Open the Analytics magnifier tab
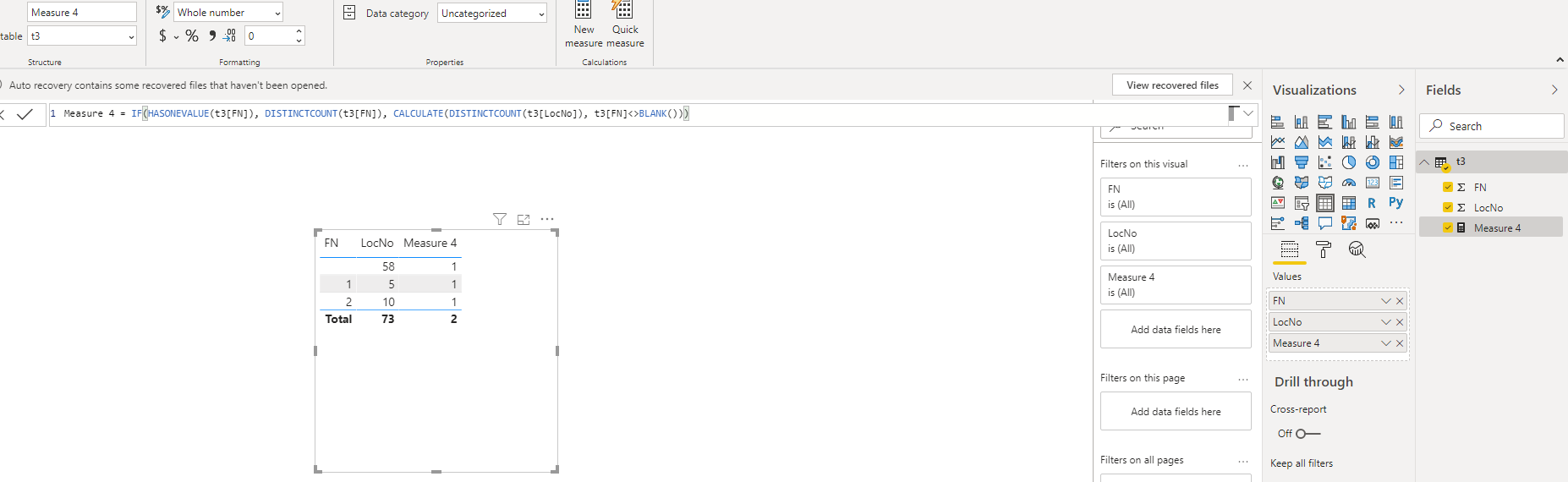The image size is (1568, 482). [x=1357, y=249]
